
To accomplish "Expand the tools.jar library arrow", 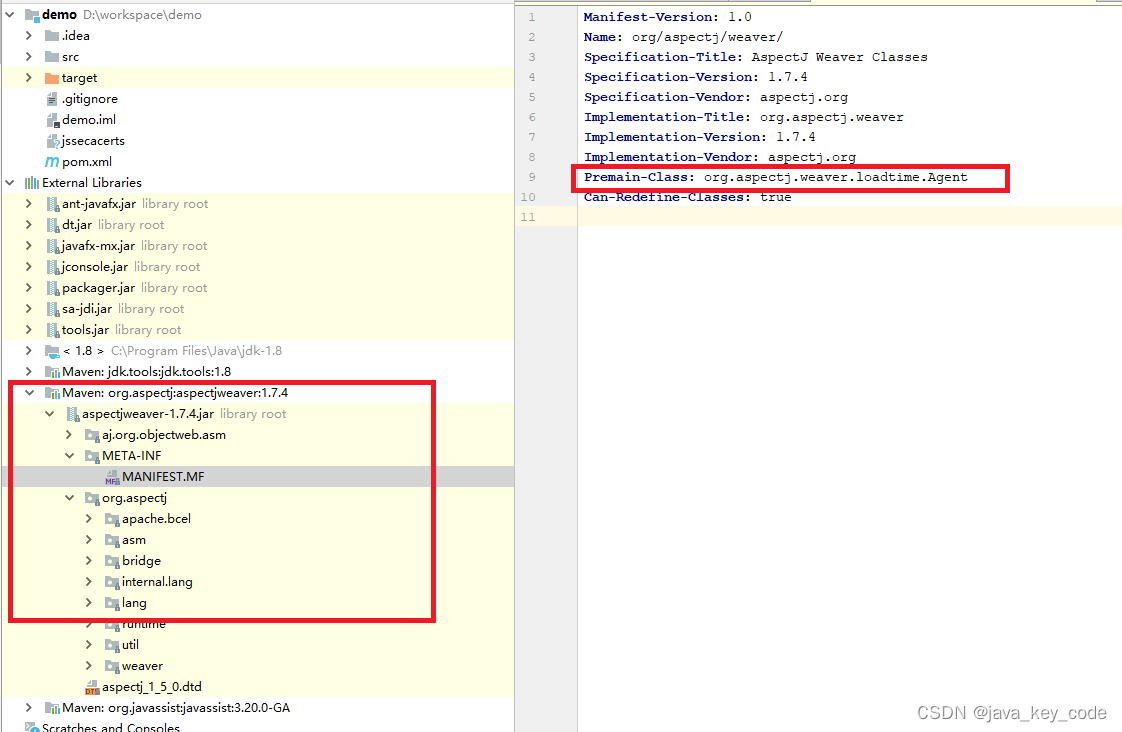I will (29, 329).
